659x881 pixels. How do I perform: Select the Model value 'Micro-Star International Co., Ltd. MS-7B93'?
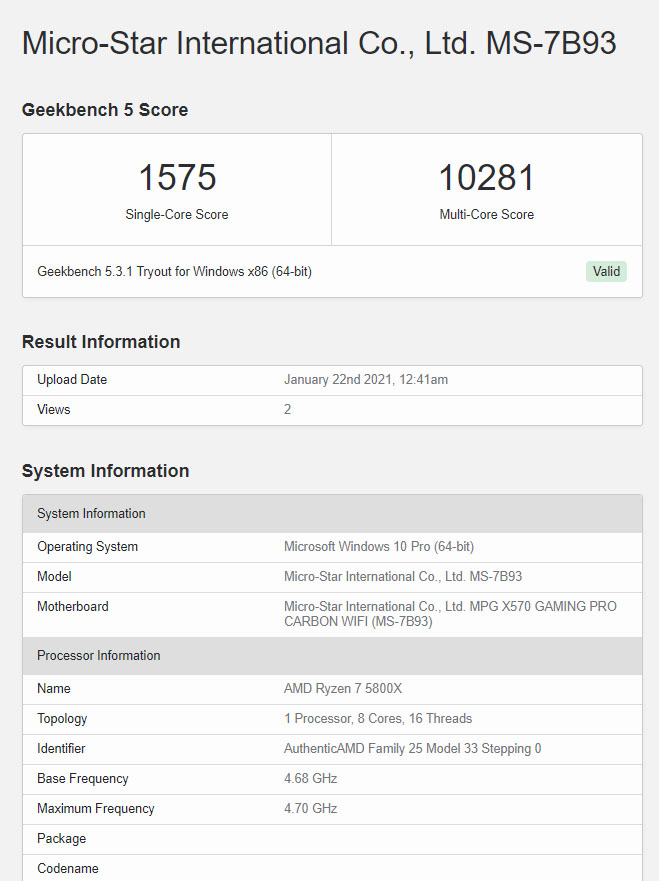[403, 576]
